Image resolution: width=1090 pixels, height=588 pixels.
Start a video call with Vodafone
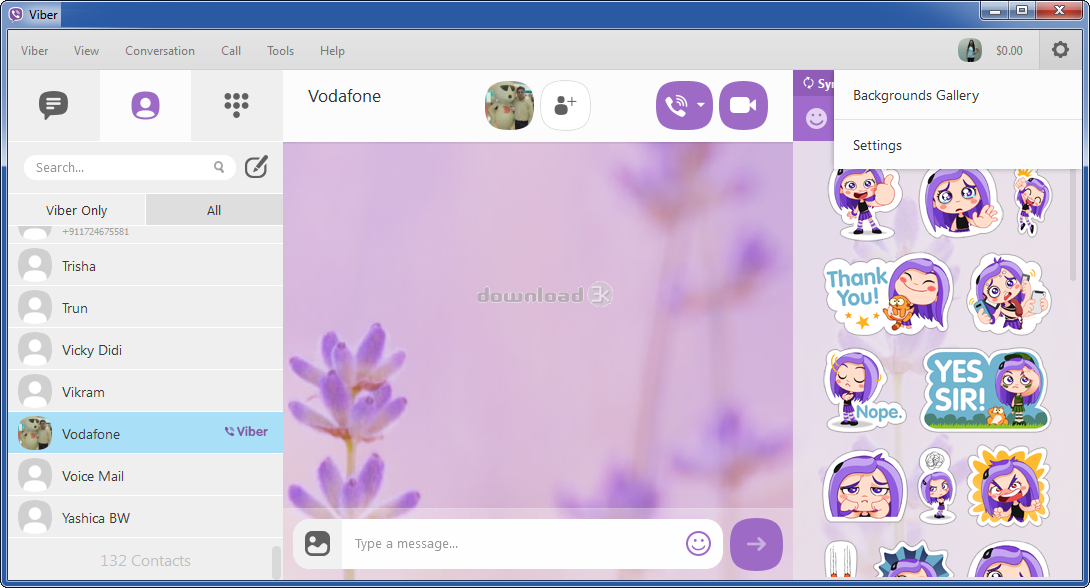pyautogui.click(x=743, y=106)
